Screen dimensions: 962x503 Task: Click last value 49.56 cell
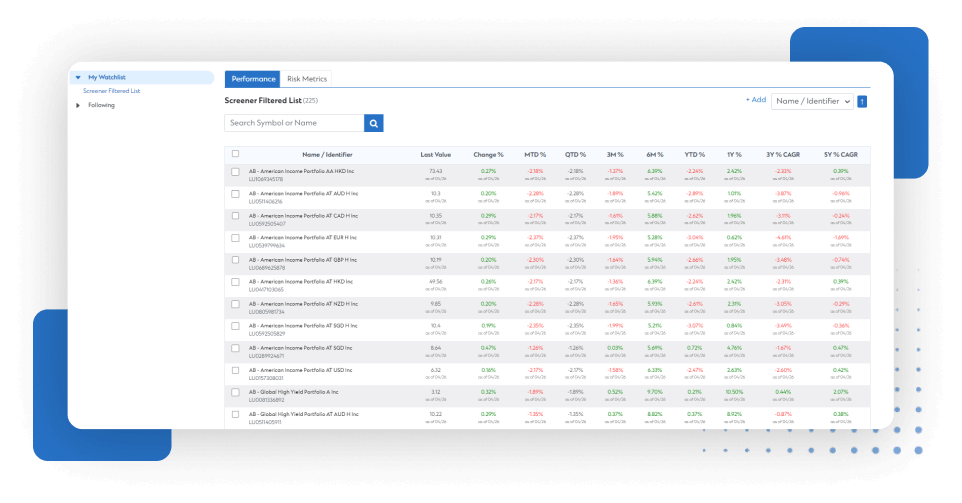(x=436, y=282)
